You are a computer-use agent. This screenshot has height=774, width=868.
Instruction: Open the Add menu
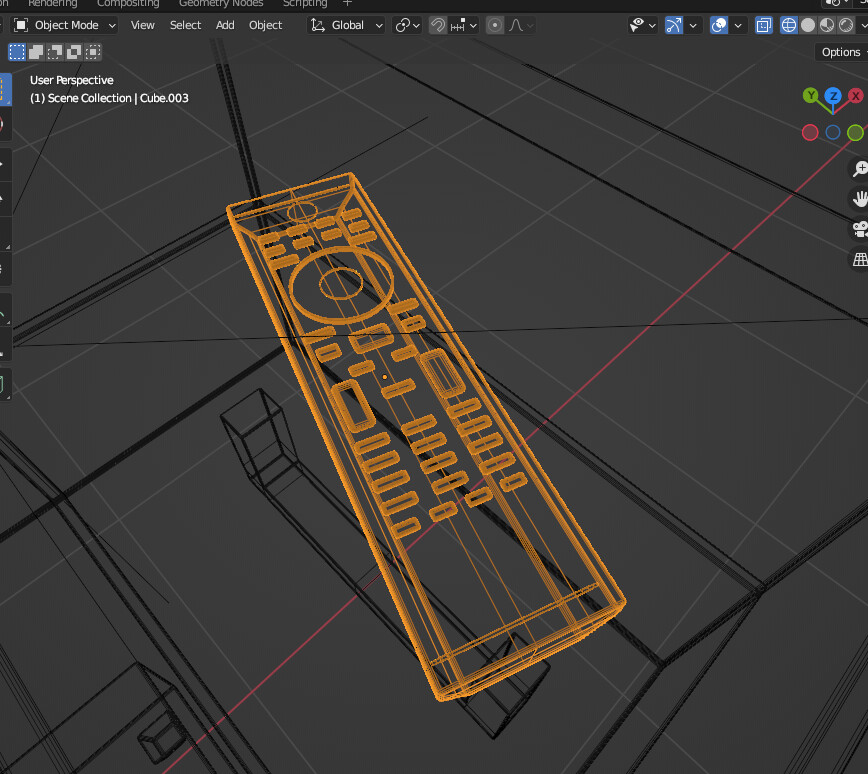tap(225, 25)
